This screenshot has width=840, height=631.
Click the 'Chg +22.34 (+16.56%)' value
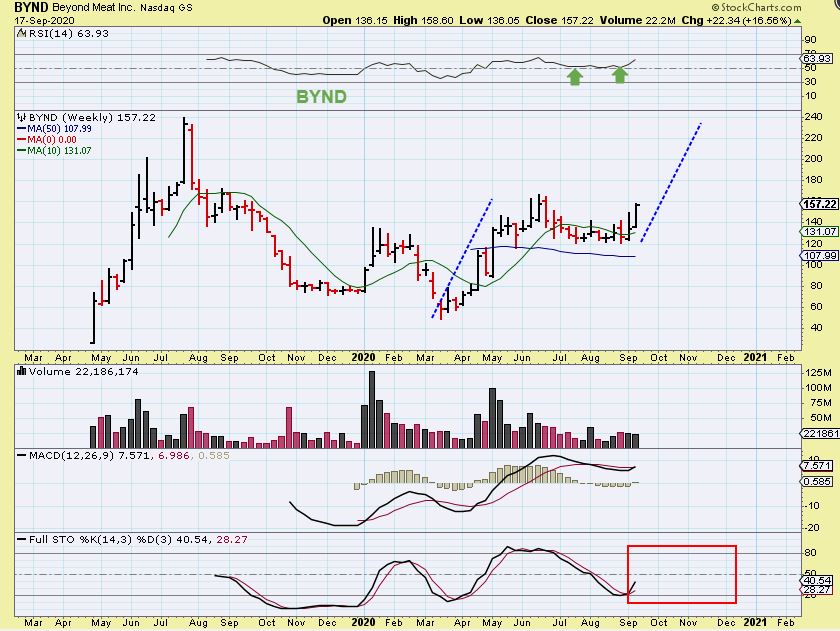737,20
